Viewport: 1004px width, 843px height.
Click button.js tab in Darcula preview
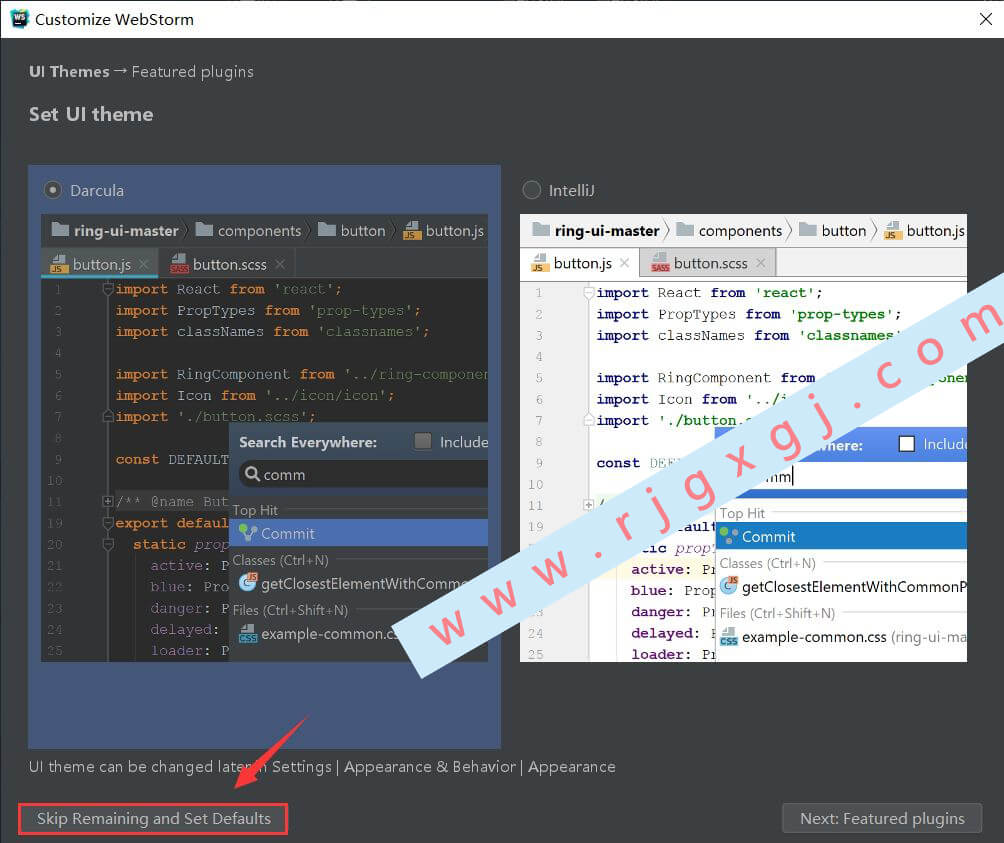[x=101, y=264]
